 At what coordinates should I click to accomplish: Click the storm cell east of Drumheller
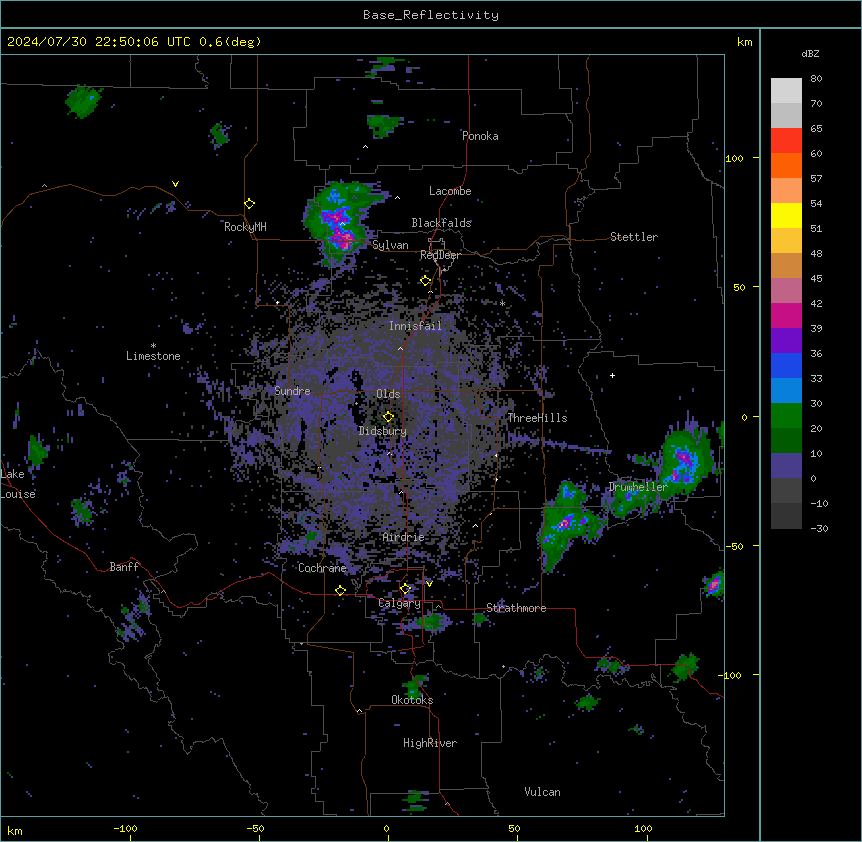(683, 461)
